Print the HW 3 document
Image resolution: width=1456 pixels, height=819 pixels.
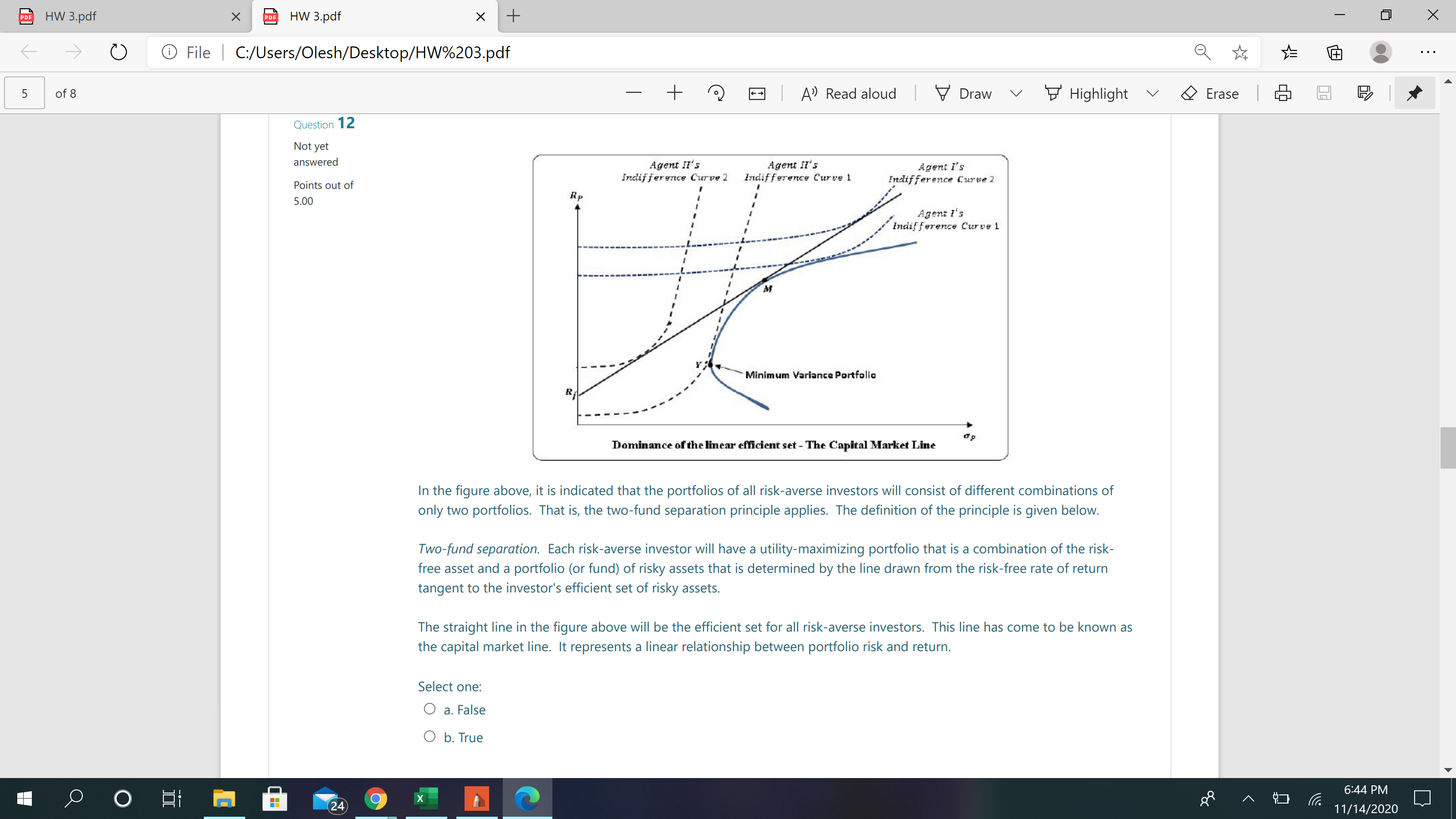1283,93
